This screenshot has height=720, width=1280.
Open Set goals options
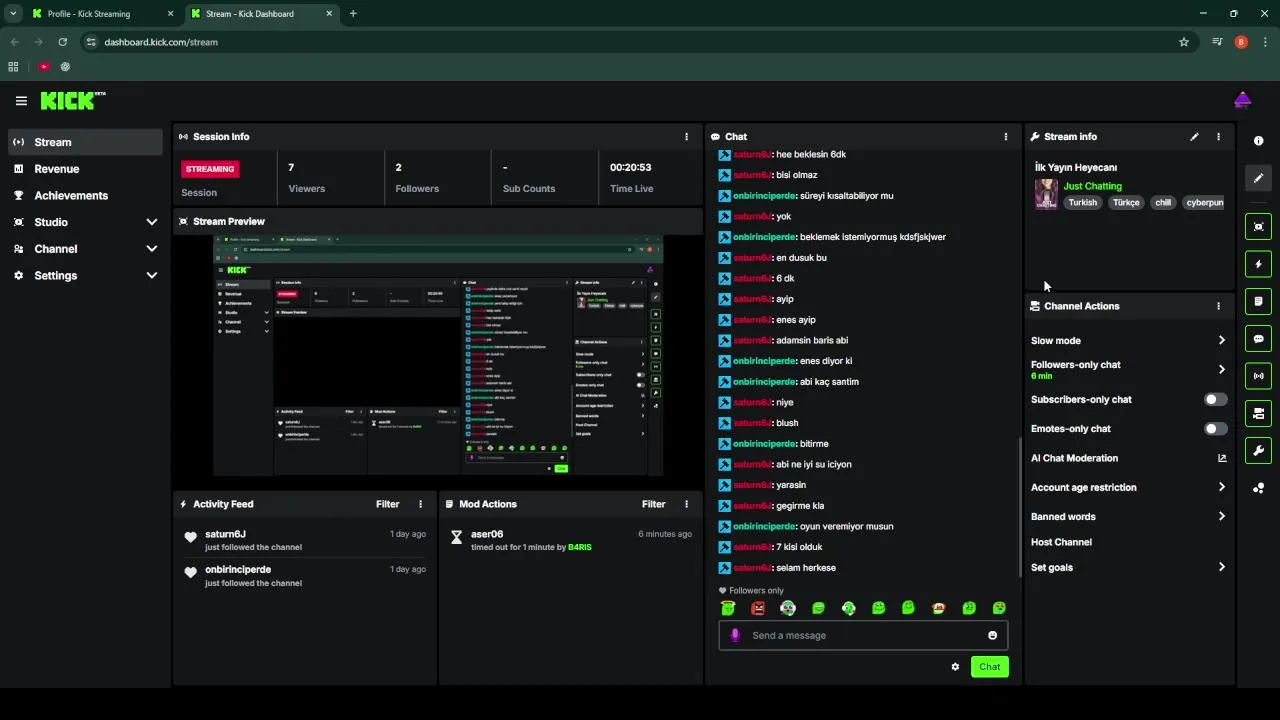pos(1128,568)
